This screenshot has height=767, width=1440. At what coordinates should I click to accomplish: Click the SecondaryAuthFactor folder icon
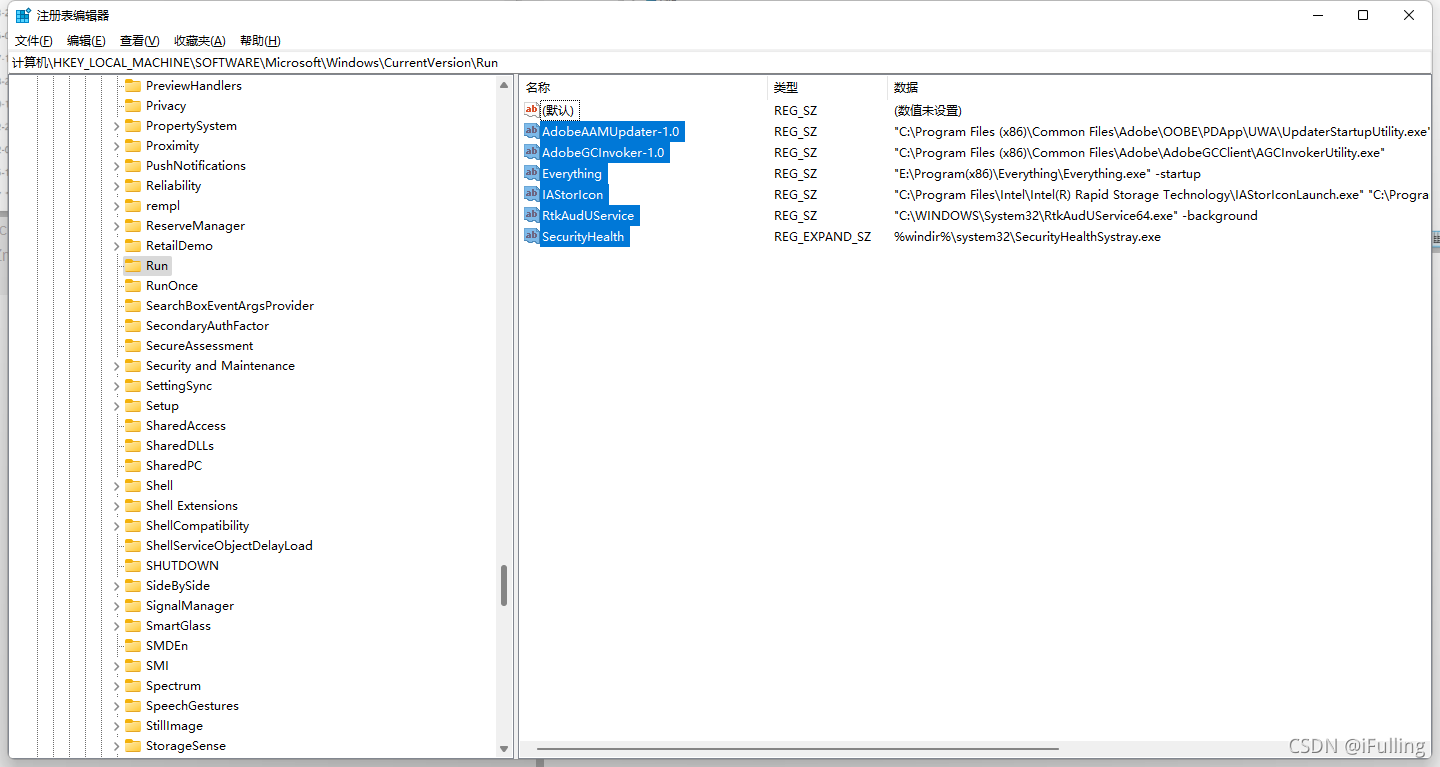132,325
